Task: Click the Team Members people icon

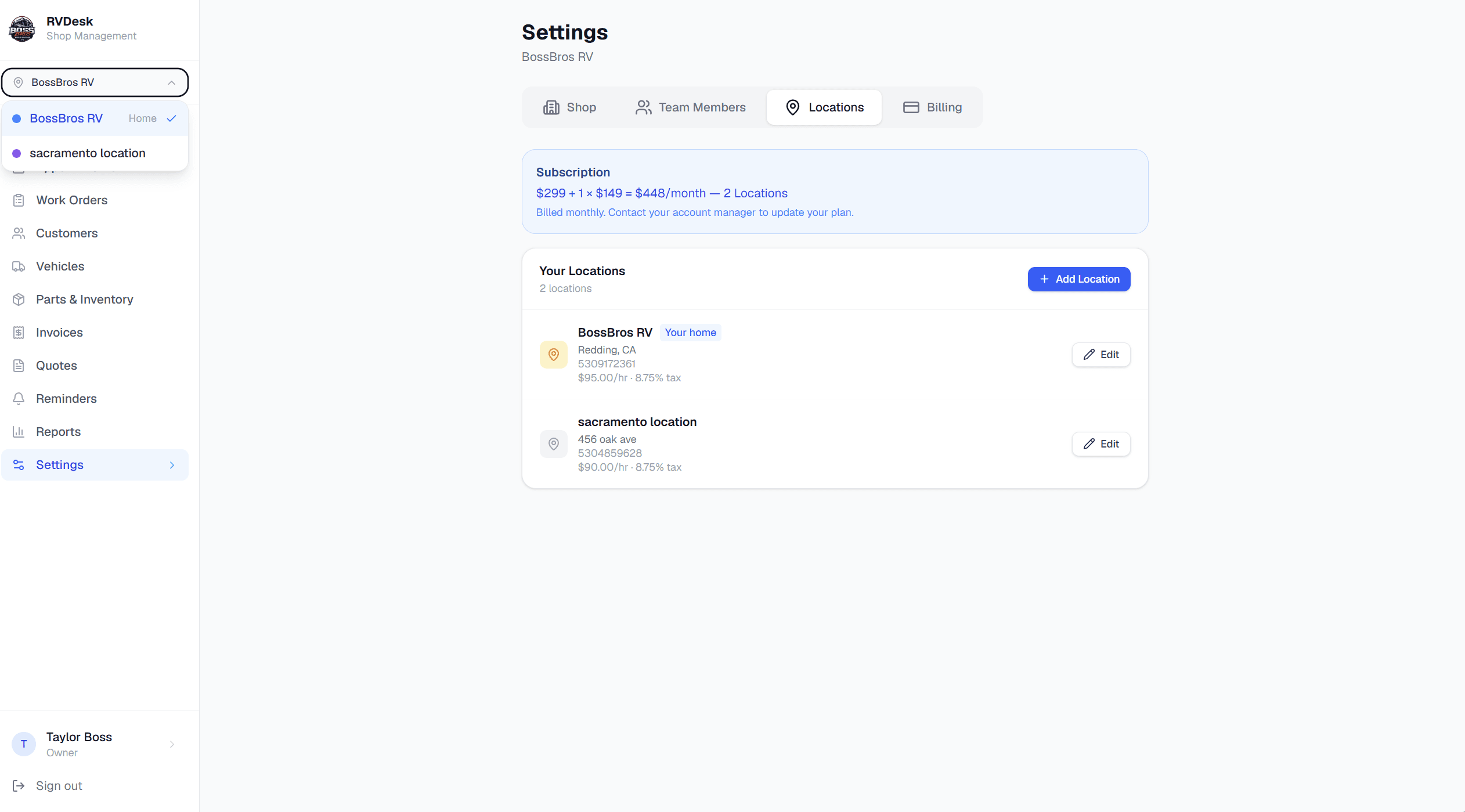Action: click(x=643, y=107)
